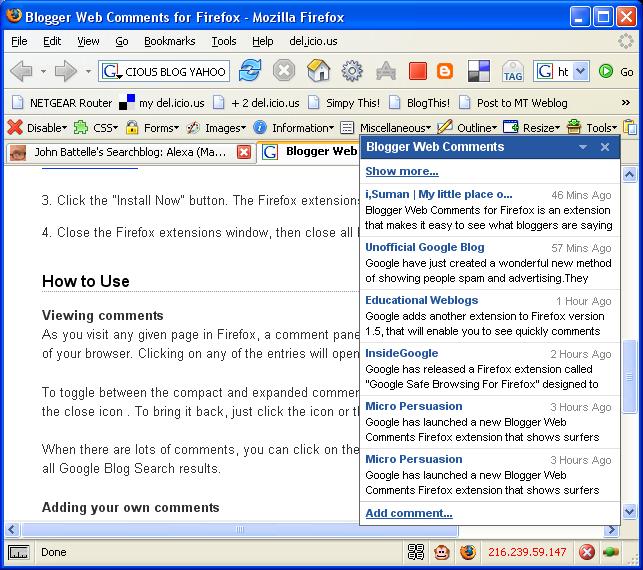643x570 pixels.
Task: Click the green connection status icon
Action: click(611, 552)
